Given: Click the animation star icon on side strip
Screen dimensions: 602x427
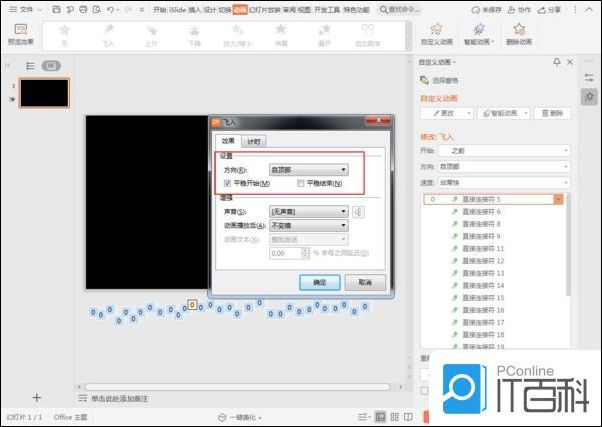Looking at the screenshot, I should tap(589, 97).
